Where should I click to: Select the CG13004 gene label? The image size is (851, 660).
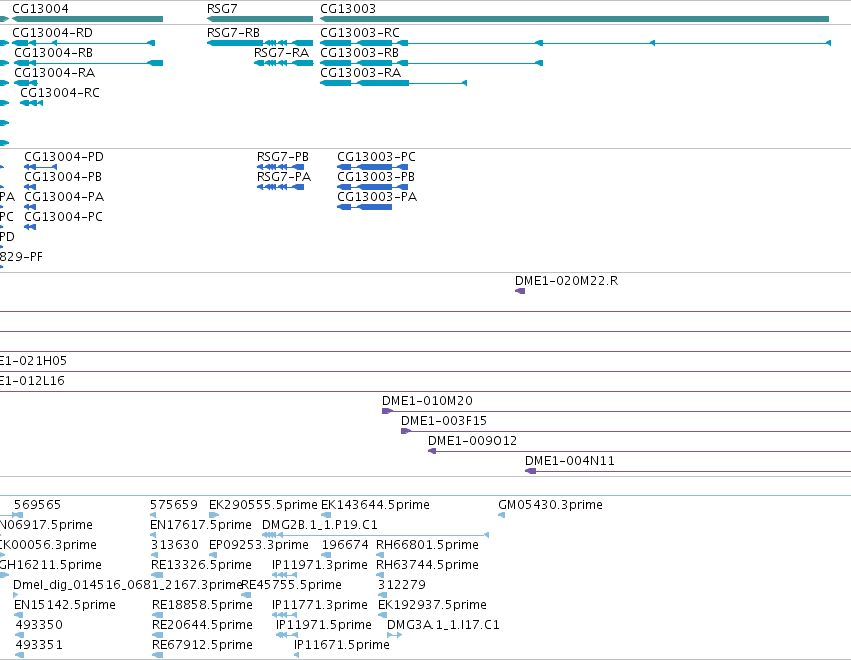click(40, 9)
